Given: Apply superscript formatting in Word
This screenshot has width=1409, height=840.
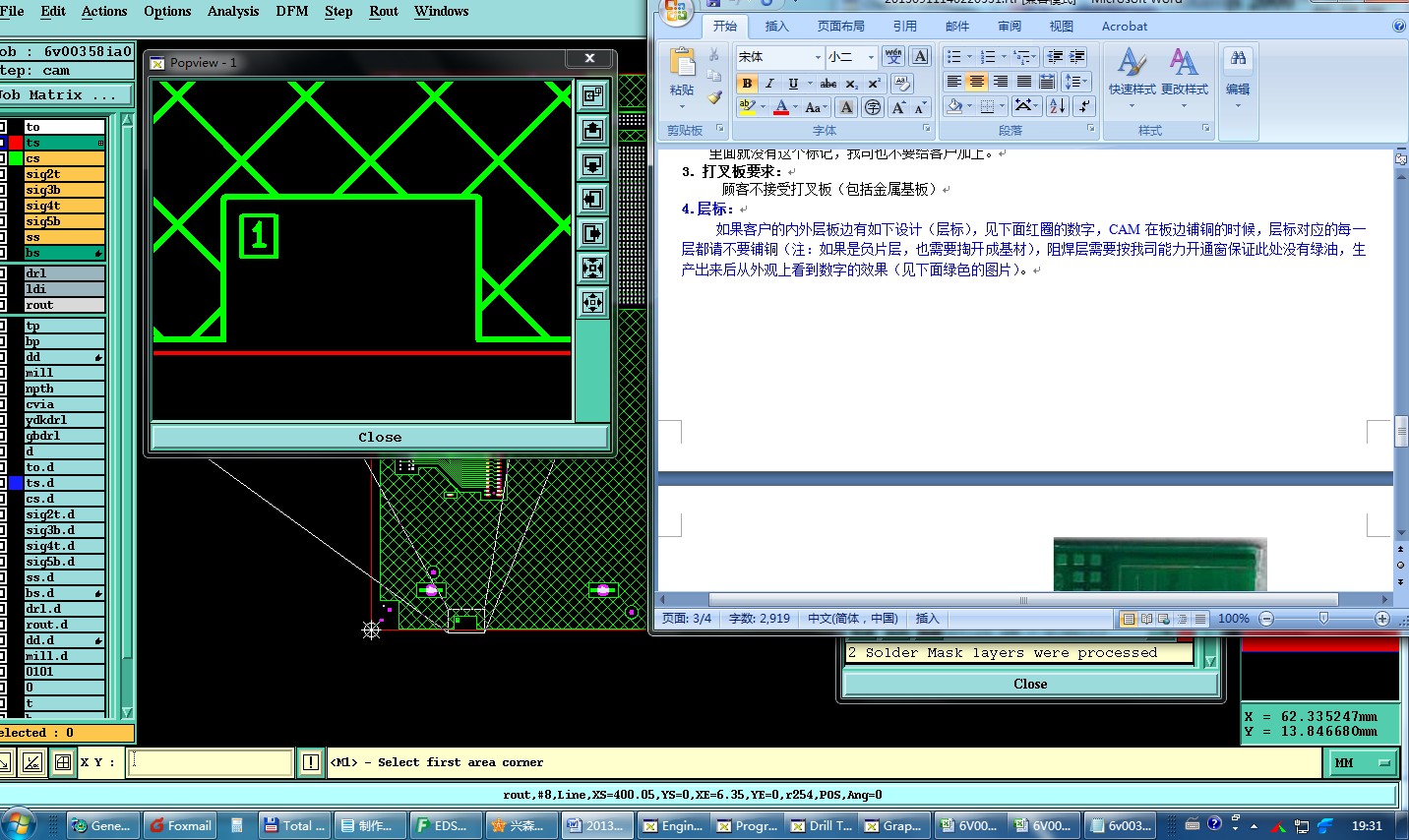Looking at the screenshot, I should (x=874, y=84).
